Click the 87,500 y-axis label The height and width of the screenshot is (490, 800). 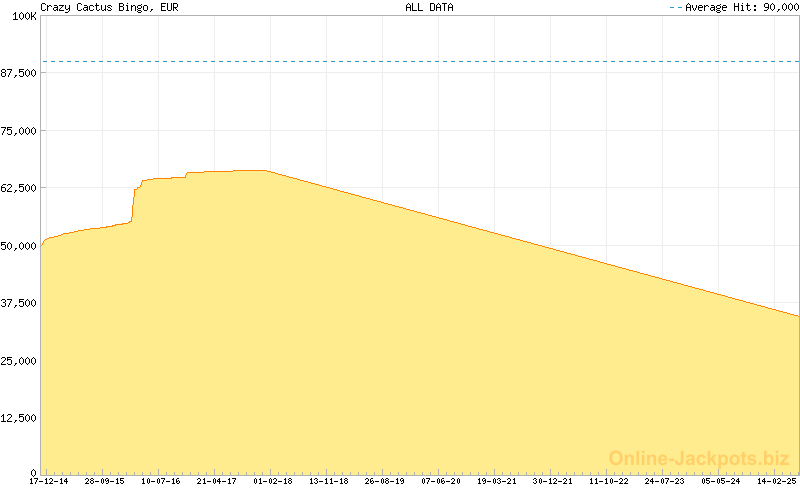click(x=19, y=74)
